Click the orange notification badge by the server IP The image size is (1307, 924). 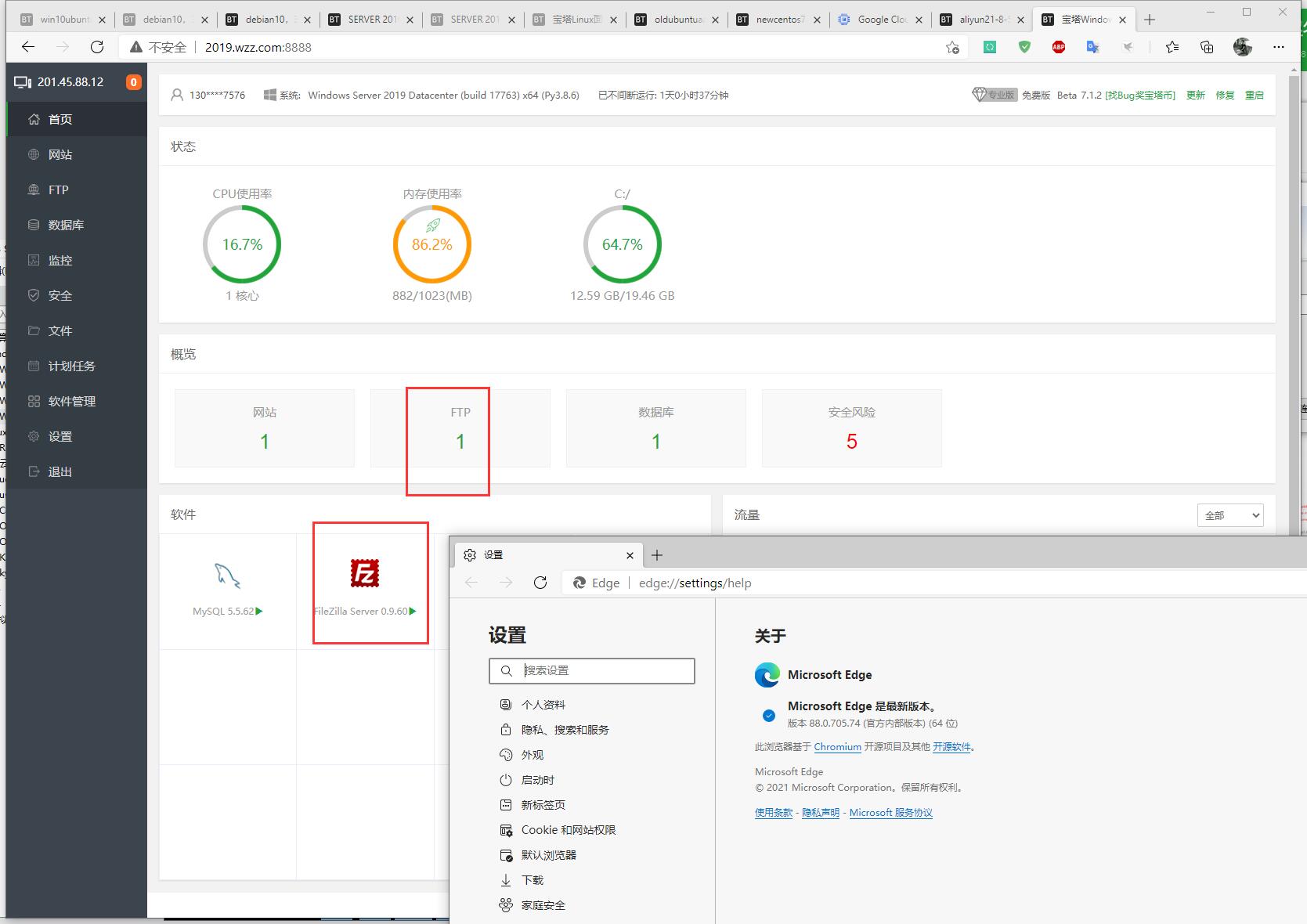(x=134, y=82)
